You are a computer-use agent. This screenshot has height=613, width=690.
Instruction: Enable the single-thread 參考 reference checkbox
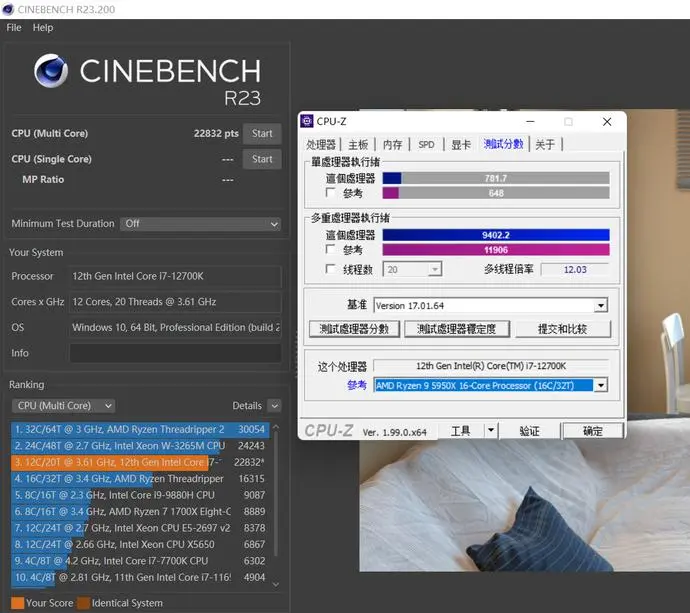tap(330, 192)
